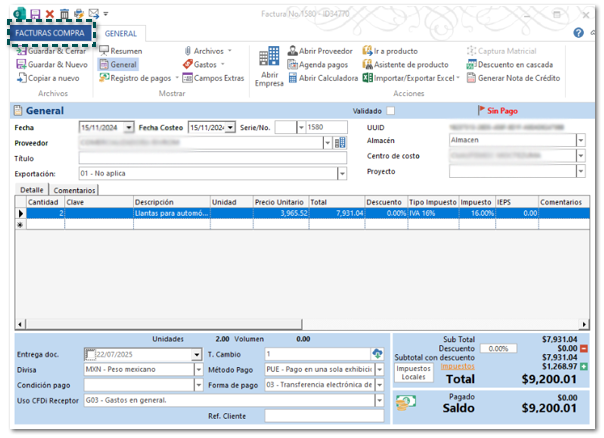Check the Entrega doc. date checkbox
Viewport: 604px width, 438px height.
(90, 355)
